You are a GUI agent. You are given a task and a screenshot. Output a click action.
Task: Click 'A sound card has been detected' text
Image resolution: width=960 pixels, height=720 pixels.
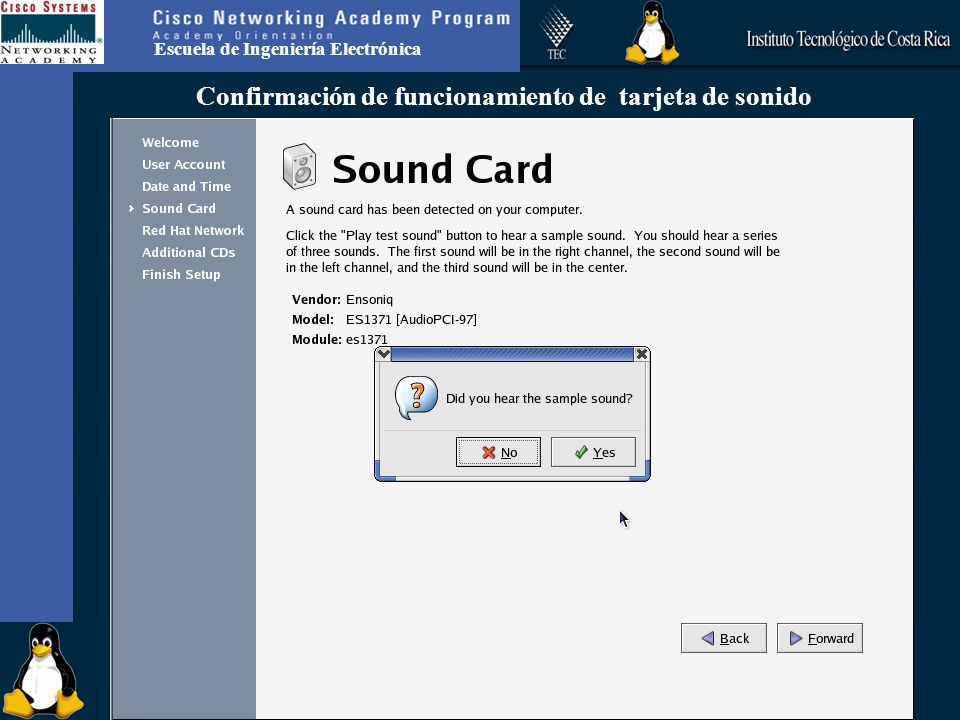[x=434, y=209]
